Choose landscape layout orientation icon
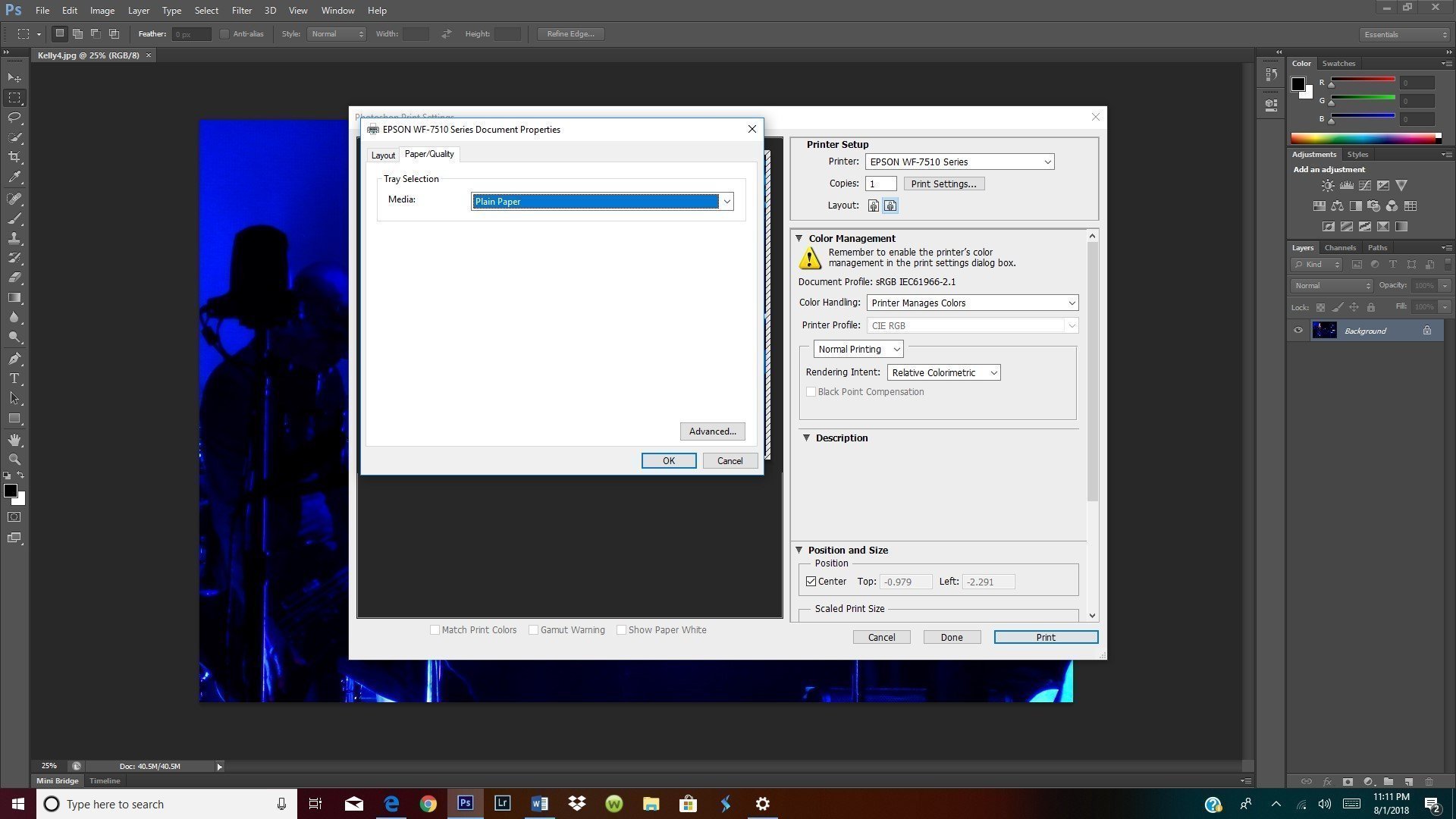1456x819 pixels. (x=890, y=206)
